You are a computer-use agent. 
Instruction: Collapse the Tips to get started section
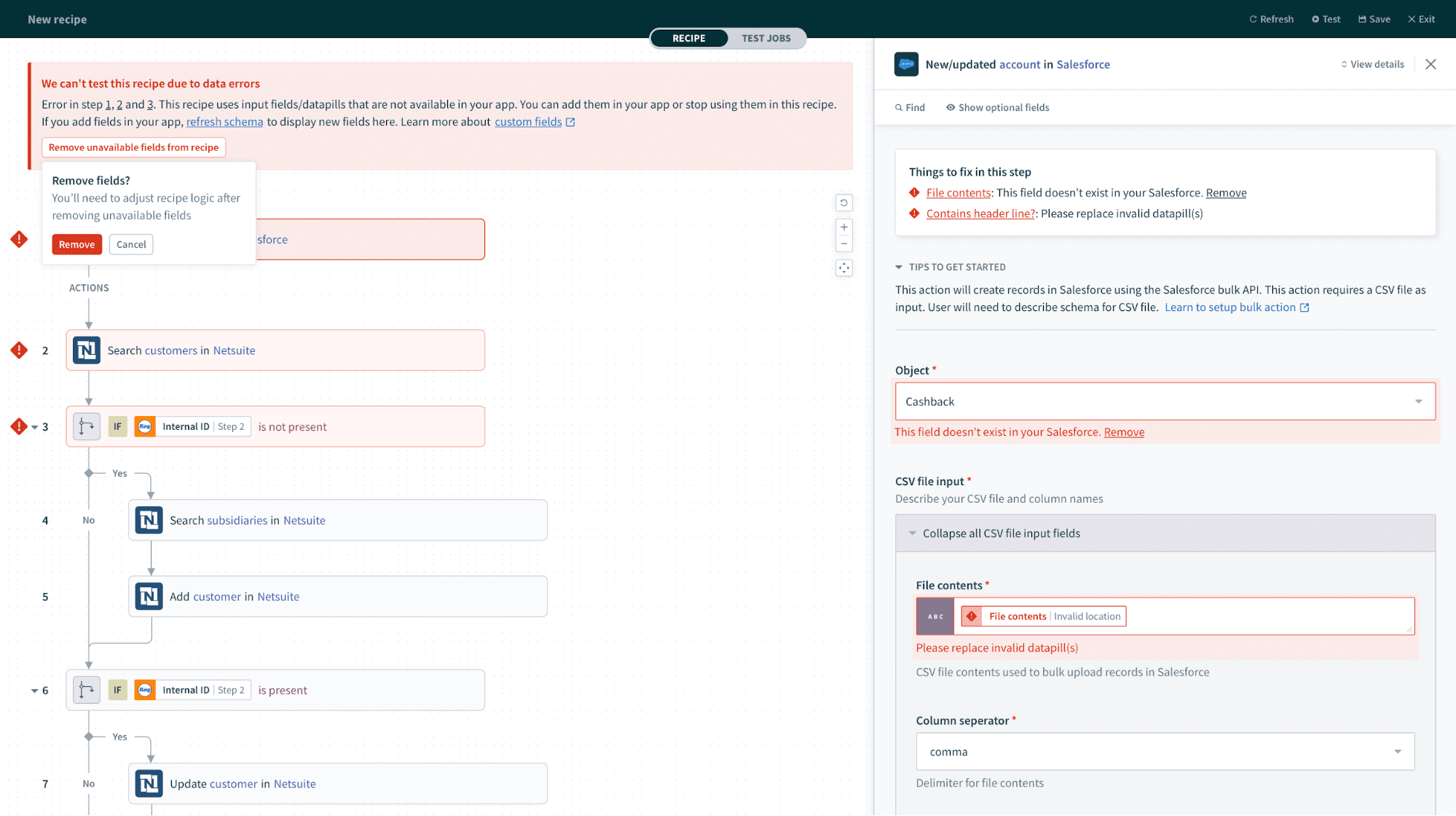[x=899, y=267]
